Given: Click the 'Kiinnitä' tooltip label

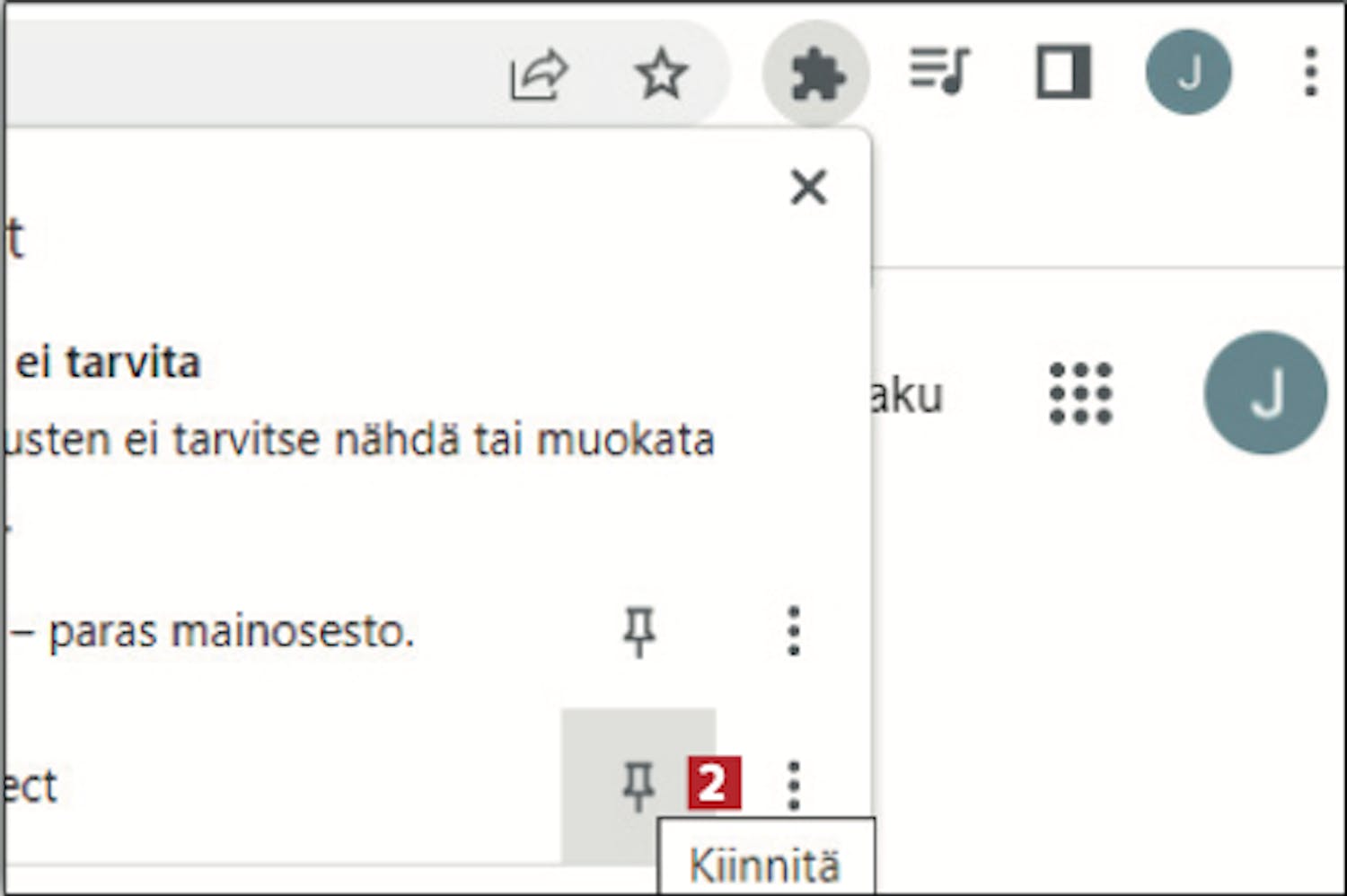Looking at the screenshot, I should coord(765,865).
